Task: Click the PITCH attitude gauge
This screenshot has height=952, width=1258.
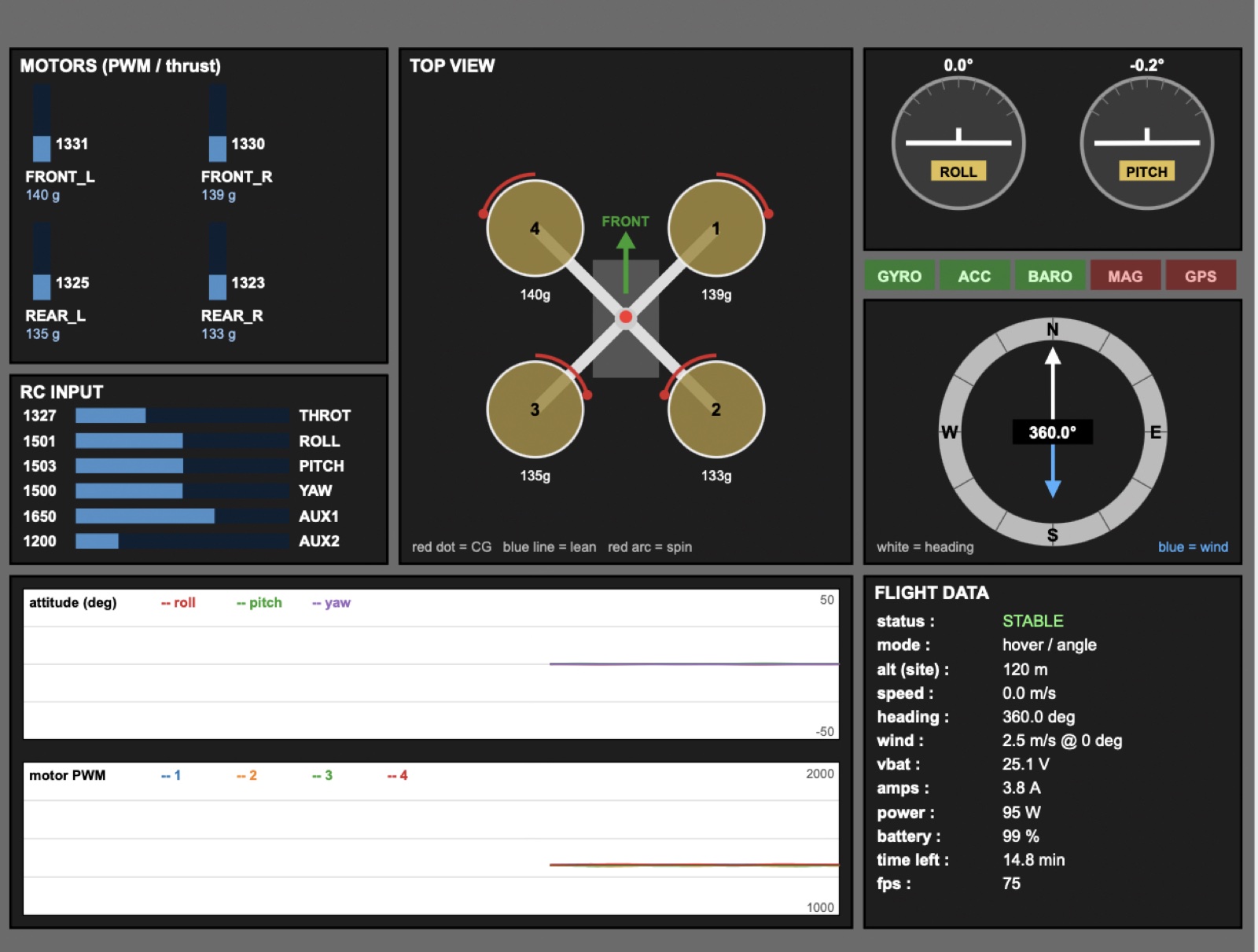Action: (x=1146, y=143)
